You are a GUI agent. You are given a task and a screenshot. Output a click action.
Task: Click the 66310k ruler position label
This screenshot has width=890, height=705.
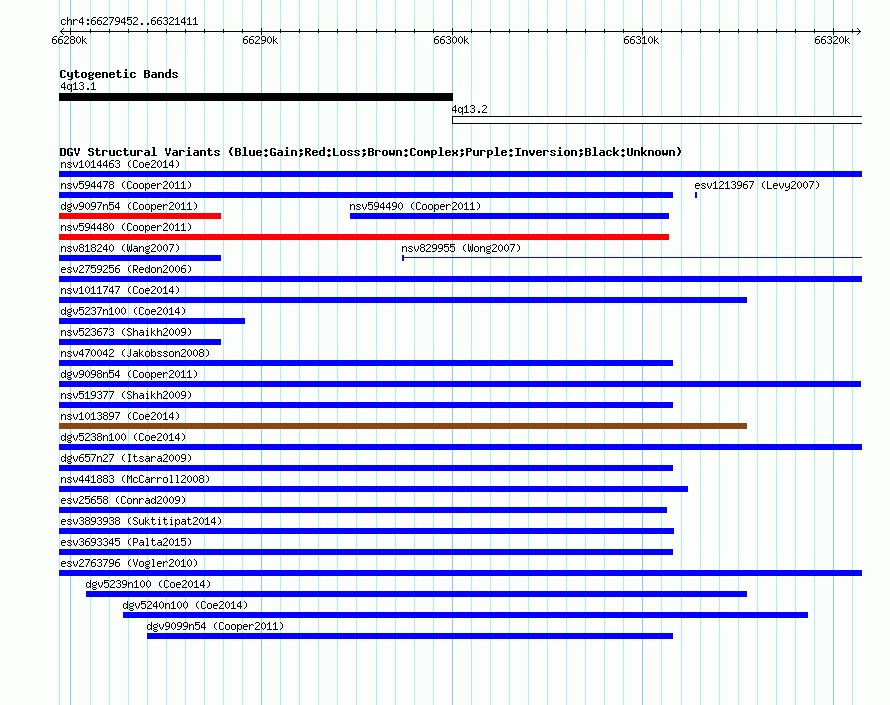(x=641, y=40)
